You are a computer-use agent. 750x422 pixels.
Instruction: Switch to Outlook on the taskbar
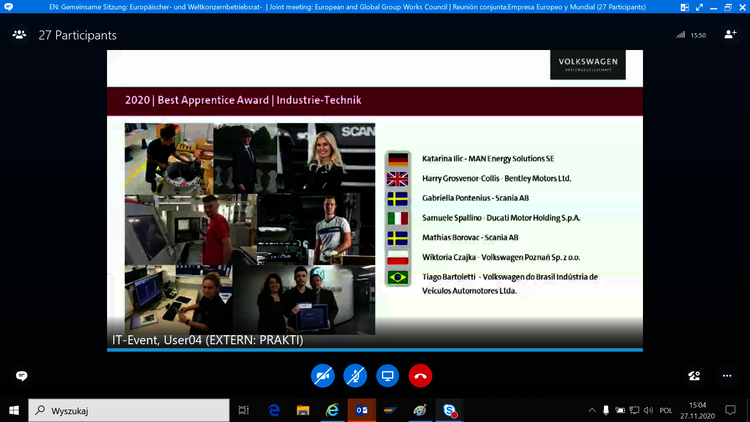[x=362, y=410]
